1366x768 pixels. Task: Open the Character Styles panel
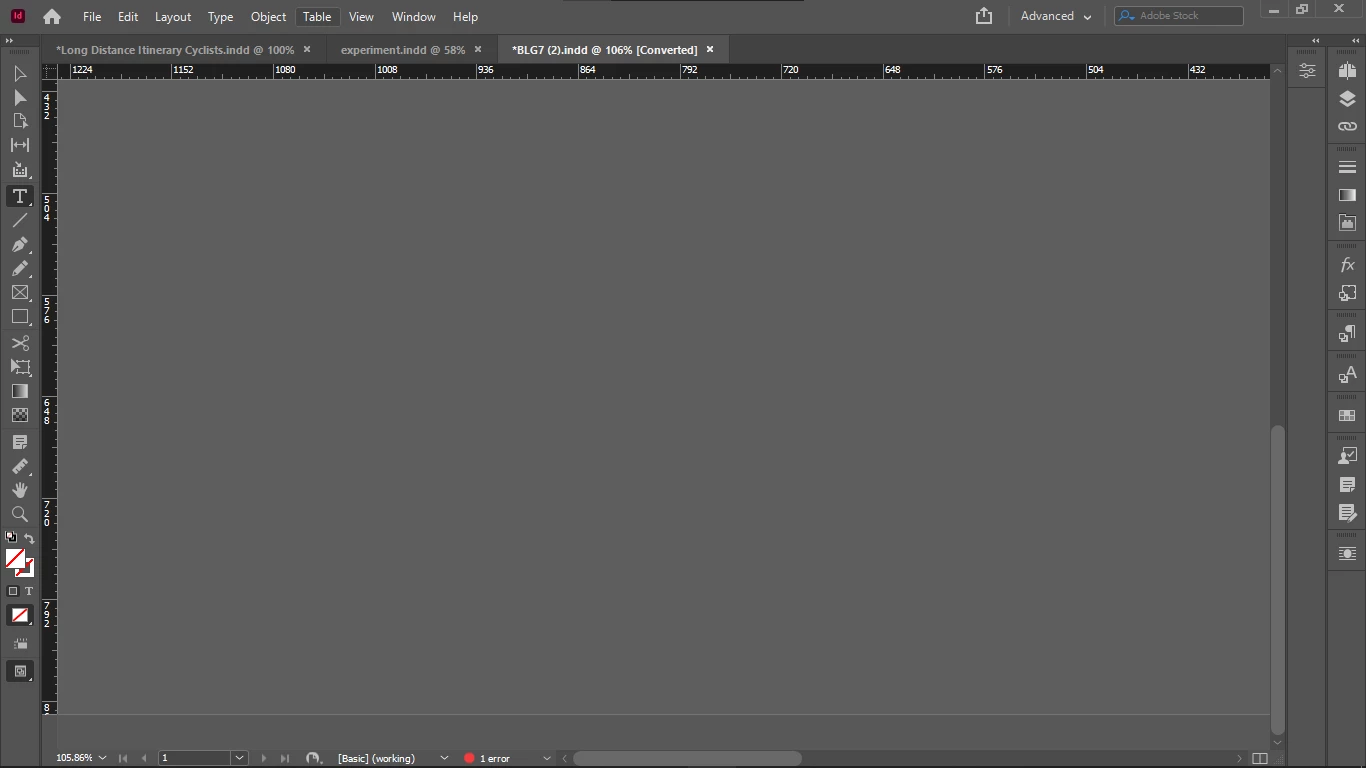point(1347,375)
